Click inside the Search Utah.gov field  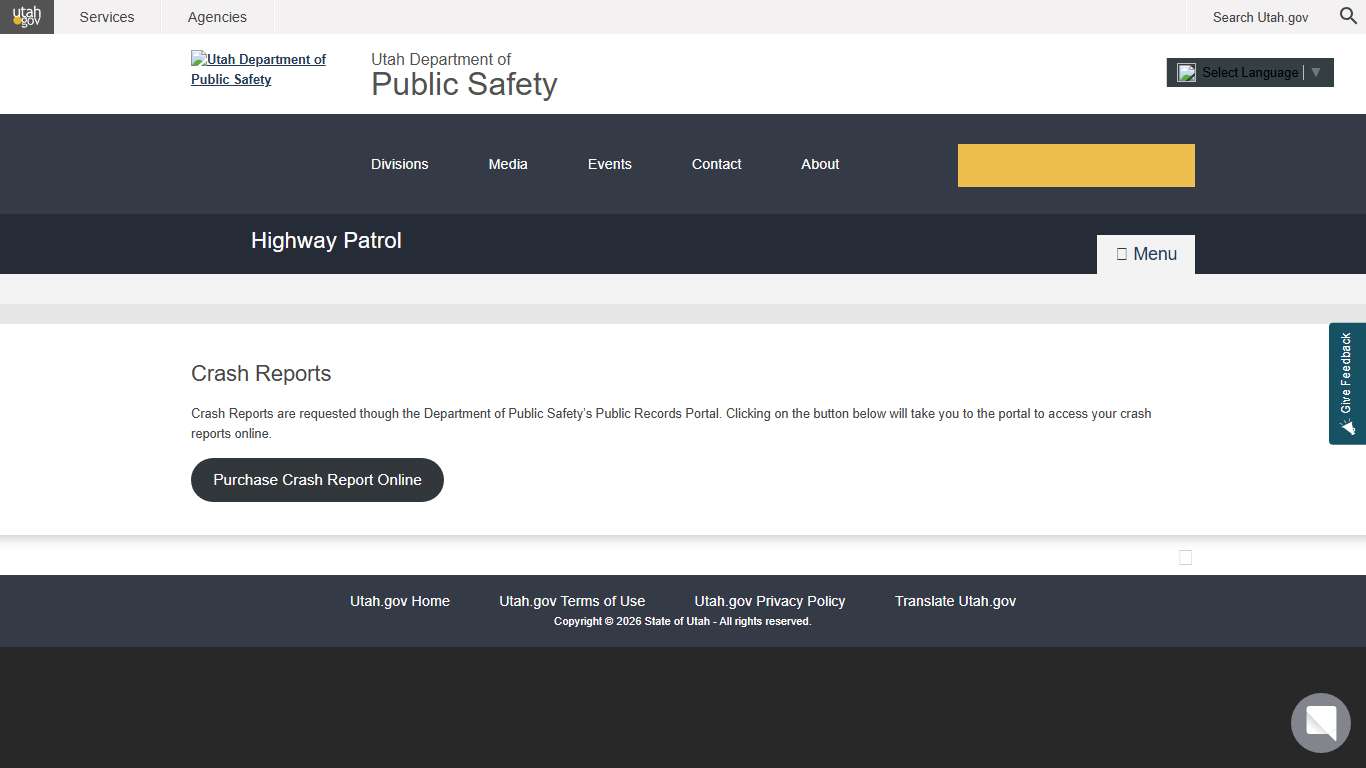pos(1260,16)
